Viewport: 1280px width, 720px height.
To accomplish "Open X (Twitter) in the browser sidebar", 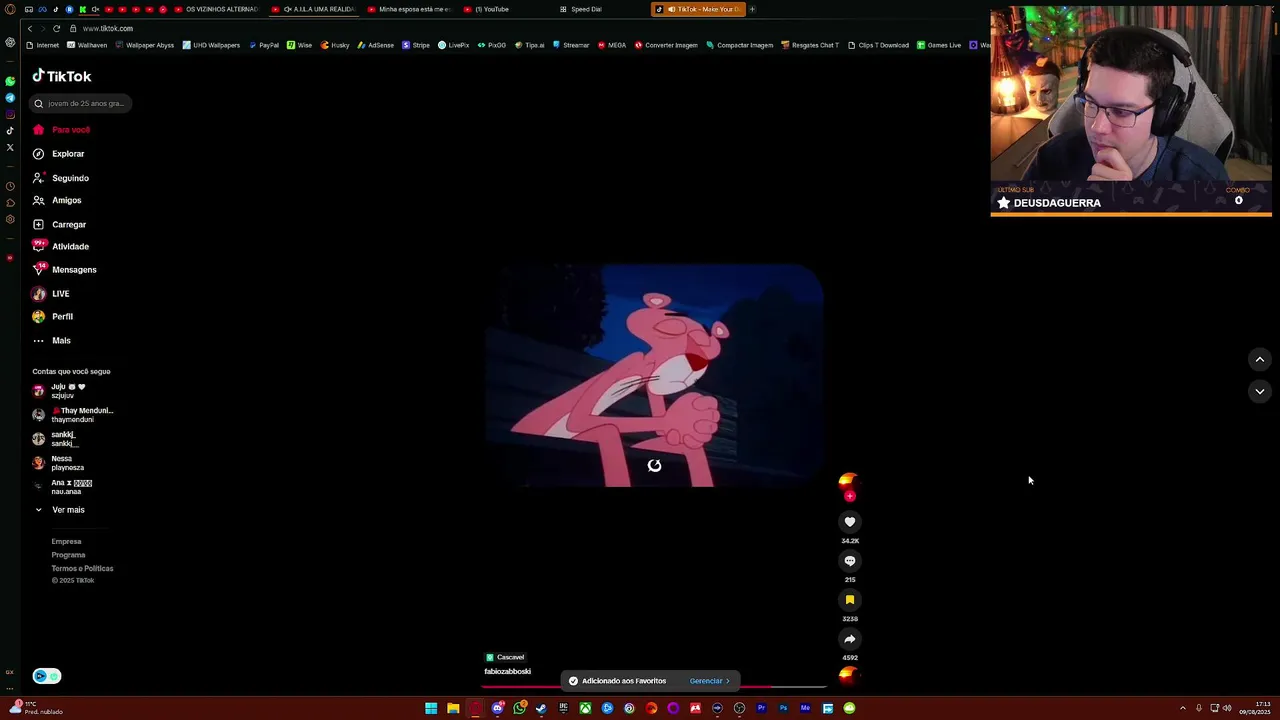I will coord(10,147).
